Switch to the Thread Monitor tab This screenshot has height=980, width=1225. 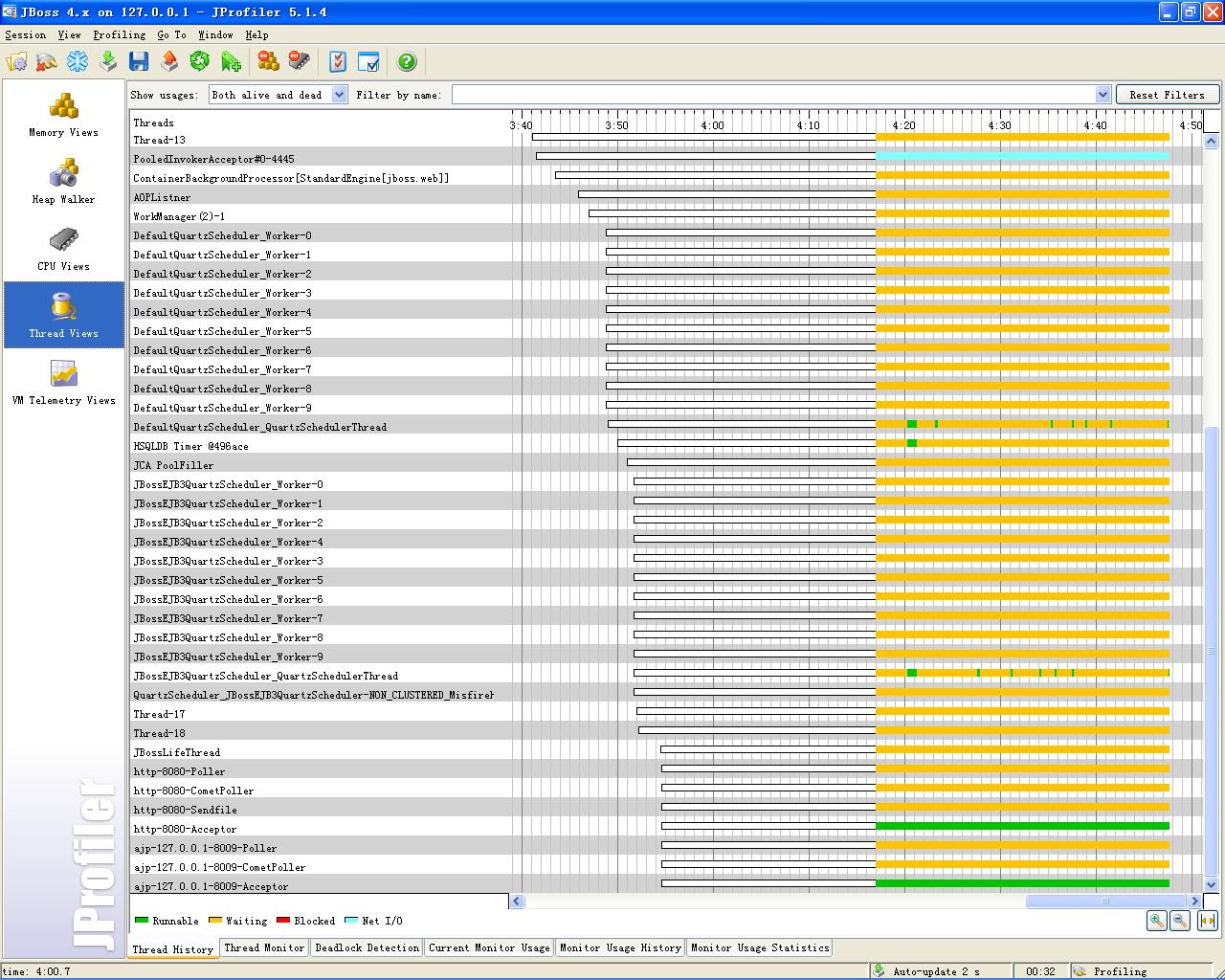click(264, 947)
